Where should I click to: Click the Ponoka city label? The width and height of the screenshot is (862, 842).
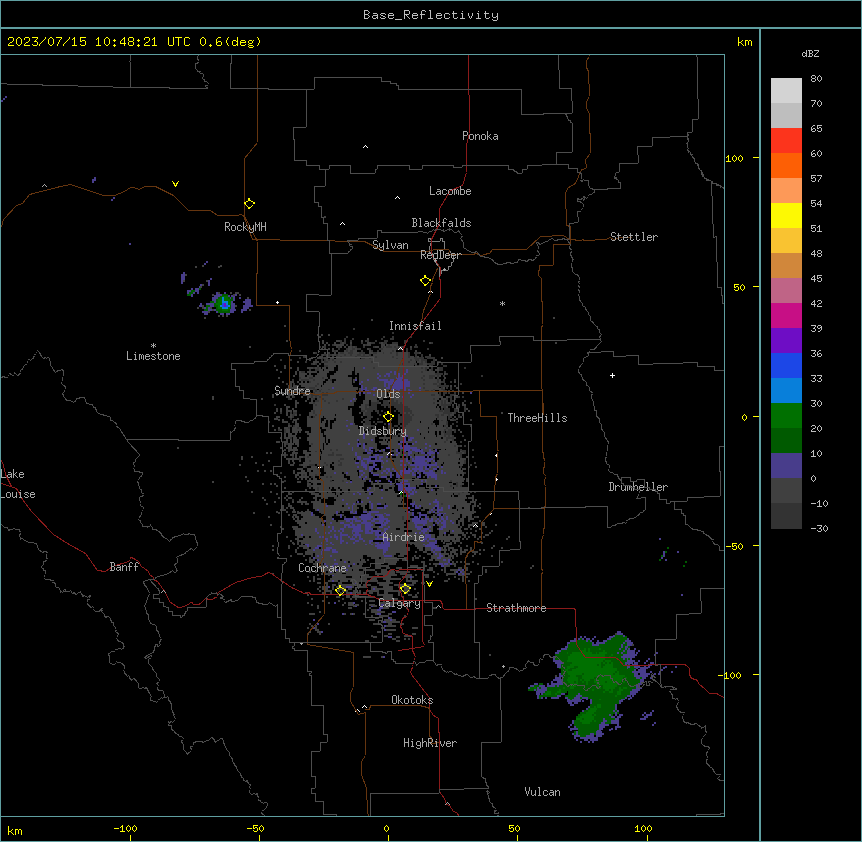tap(480, 136)
